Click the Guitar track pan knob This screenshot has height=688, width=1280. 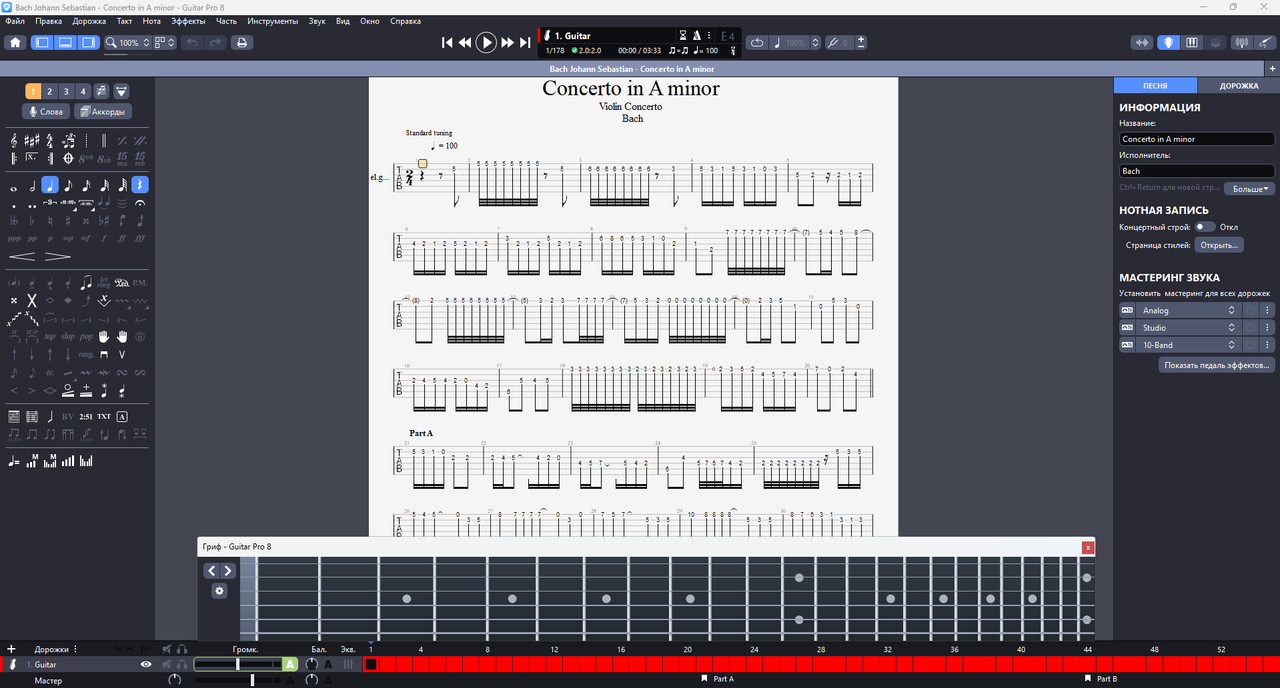(x=312, y=664)
